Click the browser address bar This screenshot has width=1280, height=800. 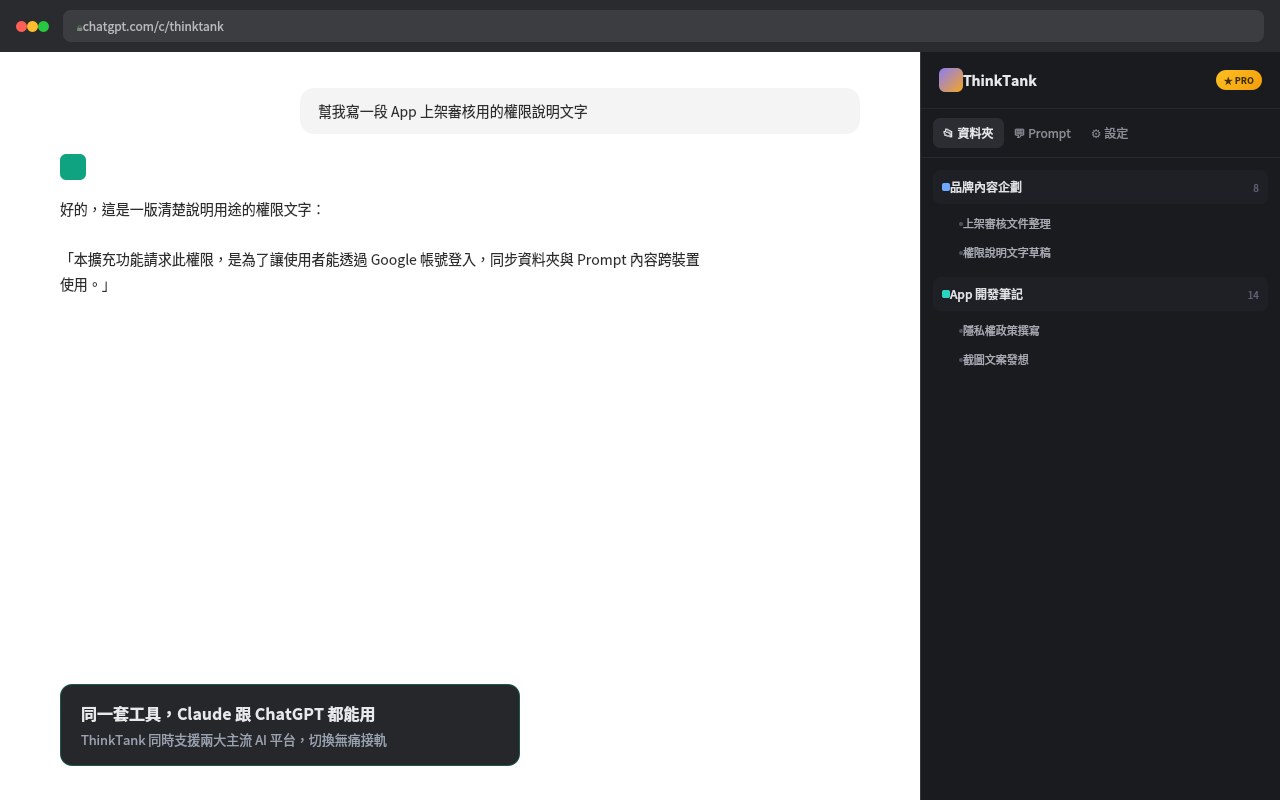point(663,26)
